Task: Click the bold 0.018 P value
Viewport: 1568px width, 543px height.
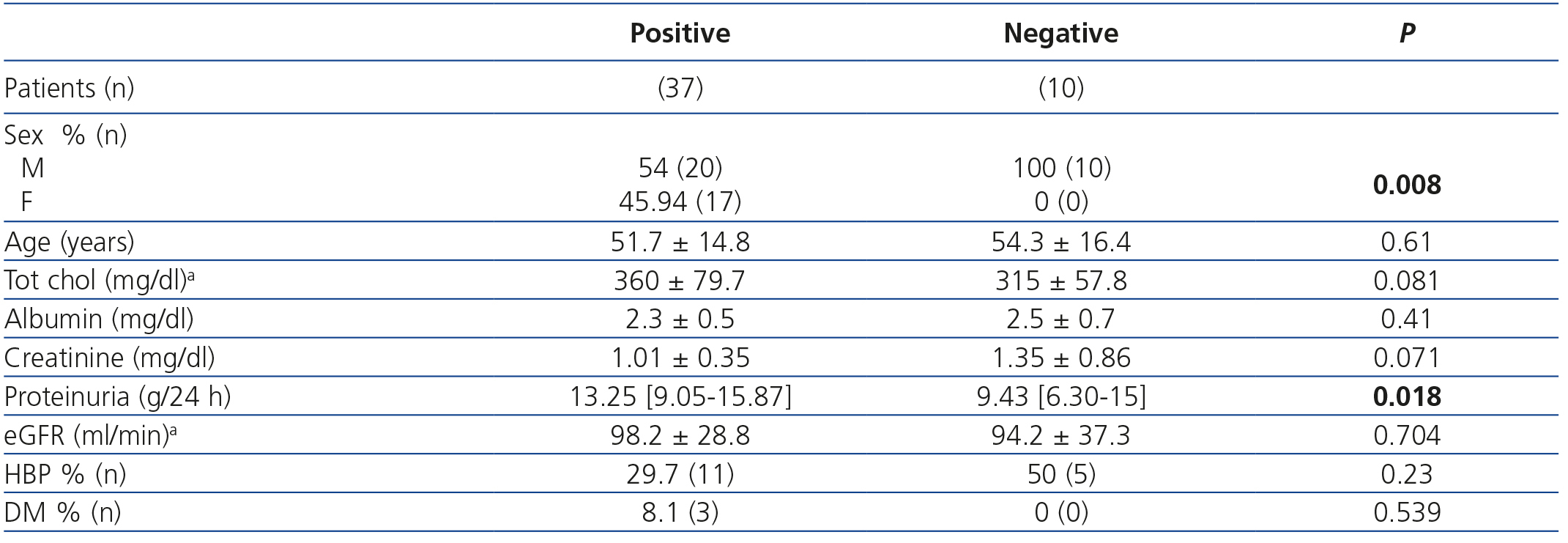Action: [x=1407, y=396]
